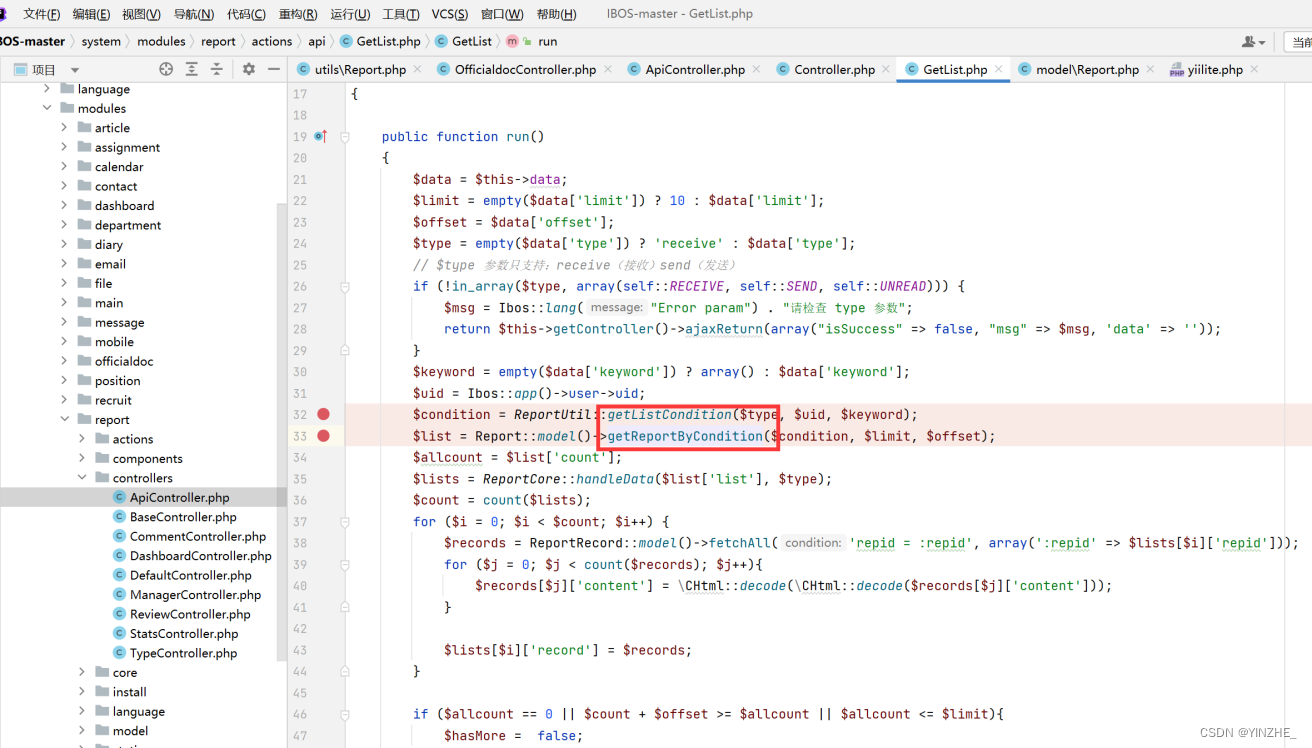Close the GetList.php tab
Screen dimensions: 1312x748
point(998,69)
